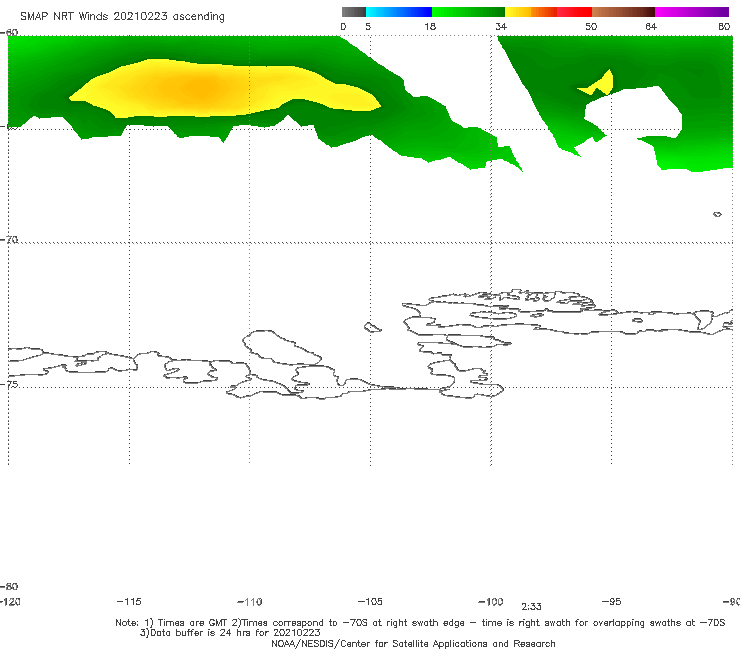
Task: Pick the green segment of the wind color bar
Action: click(469, 12)
